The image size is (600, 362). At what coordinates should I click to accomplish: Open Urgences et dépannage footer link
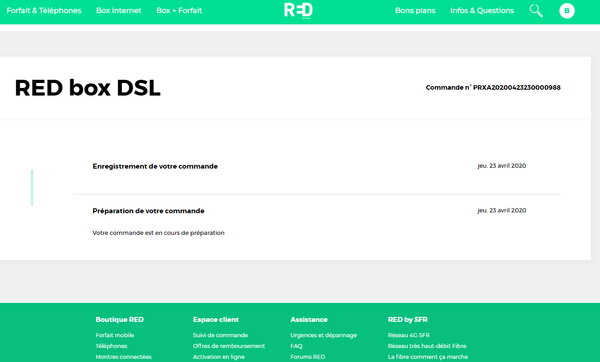324,335
